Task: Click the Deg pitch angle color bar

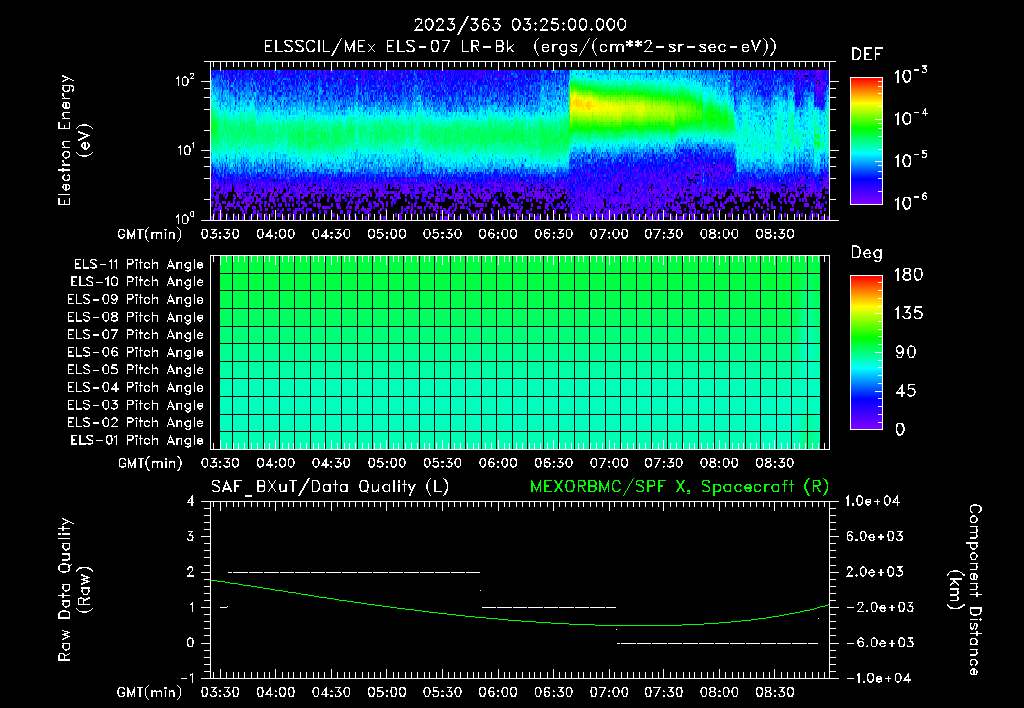Action: (x=866, y=353)
